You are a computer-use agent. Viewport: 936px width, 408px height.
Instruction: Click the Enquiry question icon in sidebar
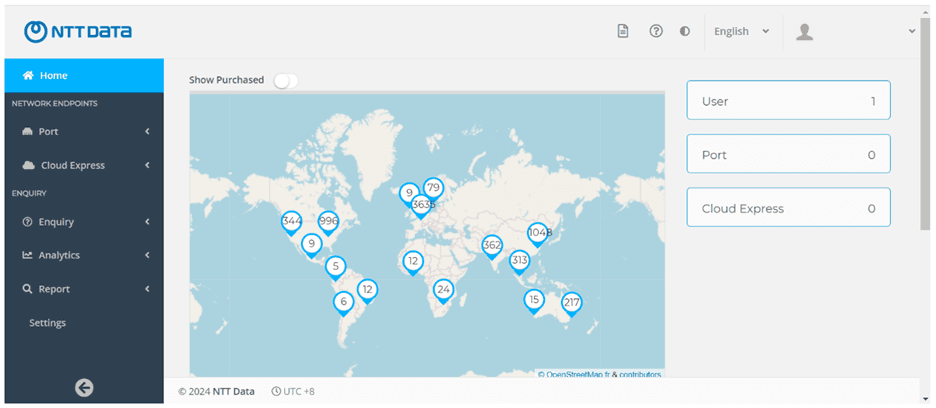tap(27, 222)
